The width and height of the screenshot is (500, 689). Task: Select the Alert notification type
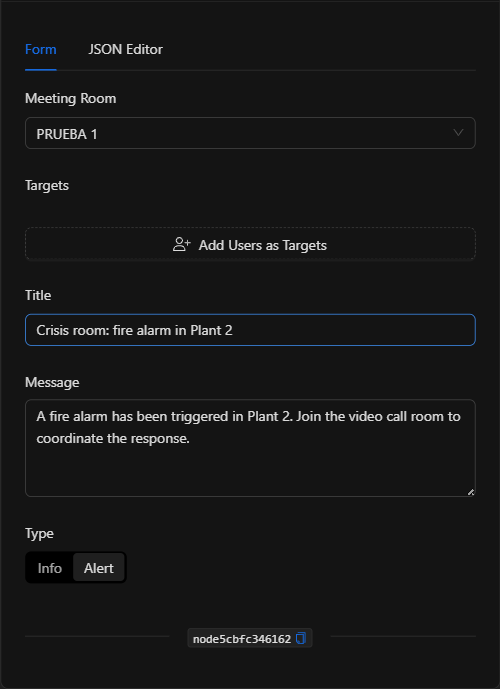click(x=99, y=568)
